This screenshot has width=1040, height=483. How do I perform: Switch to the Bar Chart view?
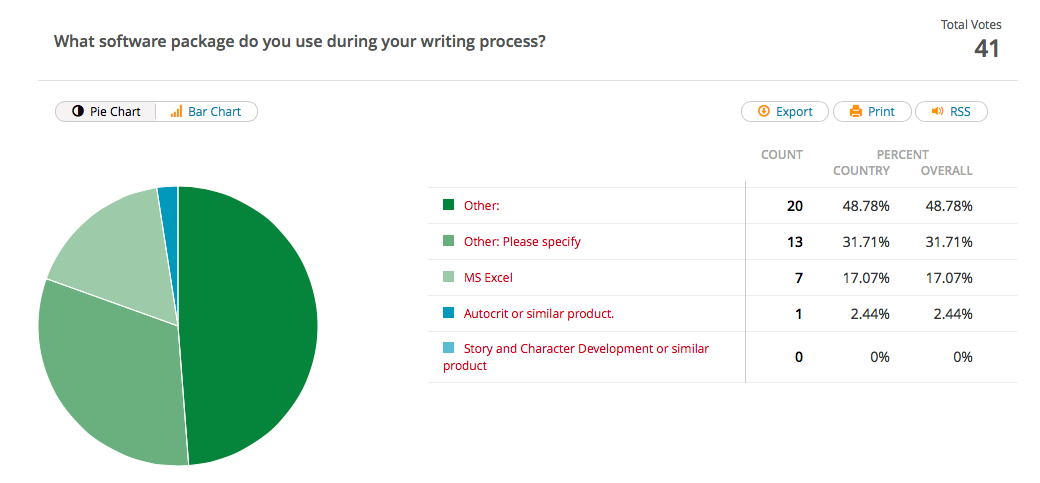click(206, 112)
